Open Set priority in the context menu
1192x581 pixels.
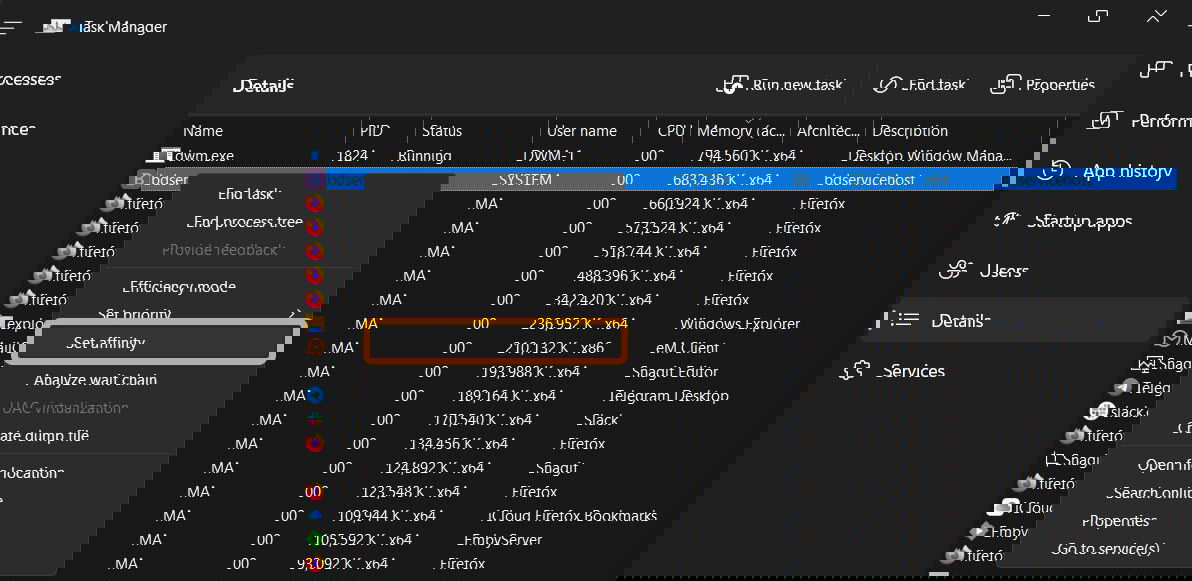[135, 314]
